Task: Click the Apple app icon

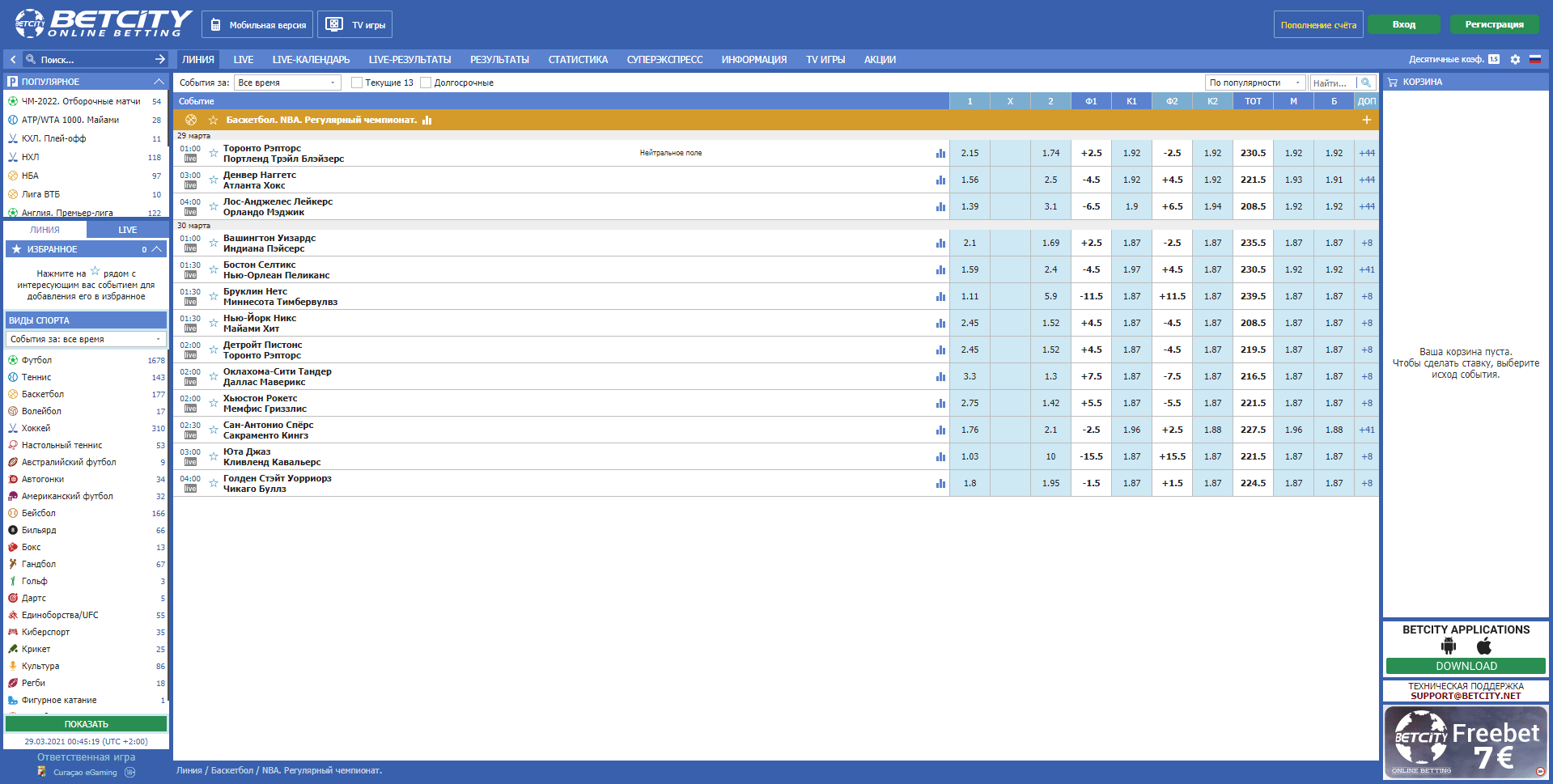Action: (x=1484, y=646)
